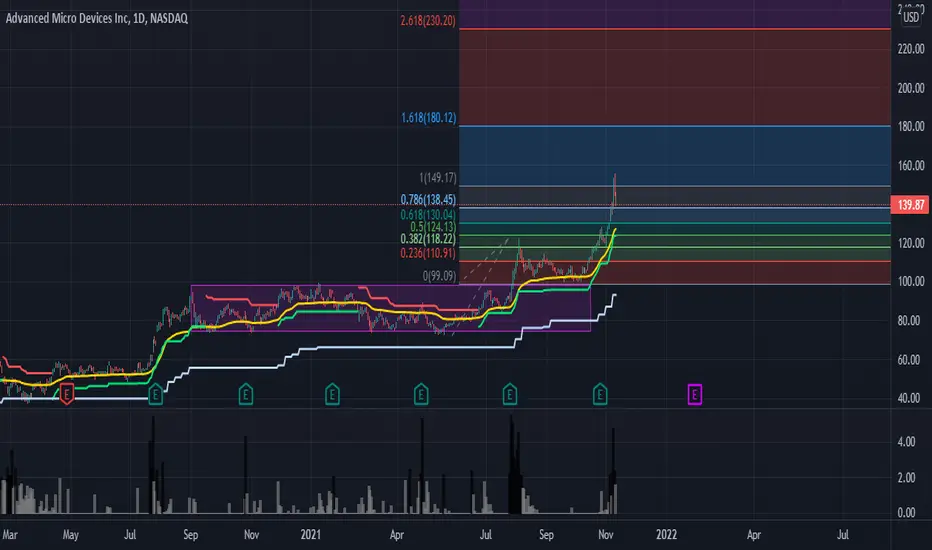Click 4.00 on the volume scale
The height and width of the screenshot is (550, 932).
click(x=906, y=442)
